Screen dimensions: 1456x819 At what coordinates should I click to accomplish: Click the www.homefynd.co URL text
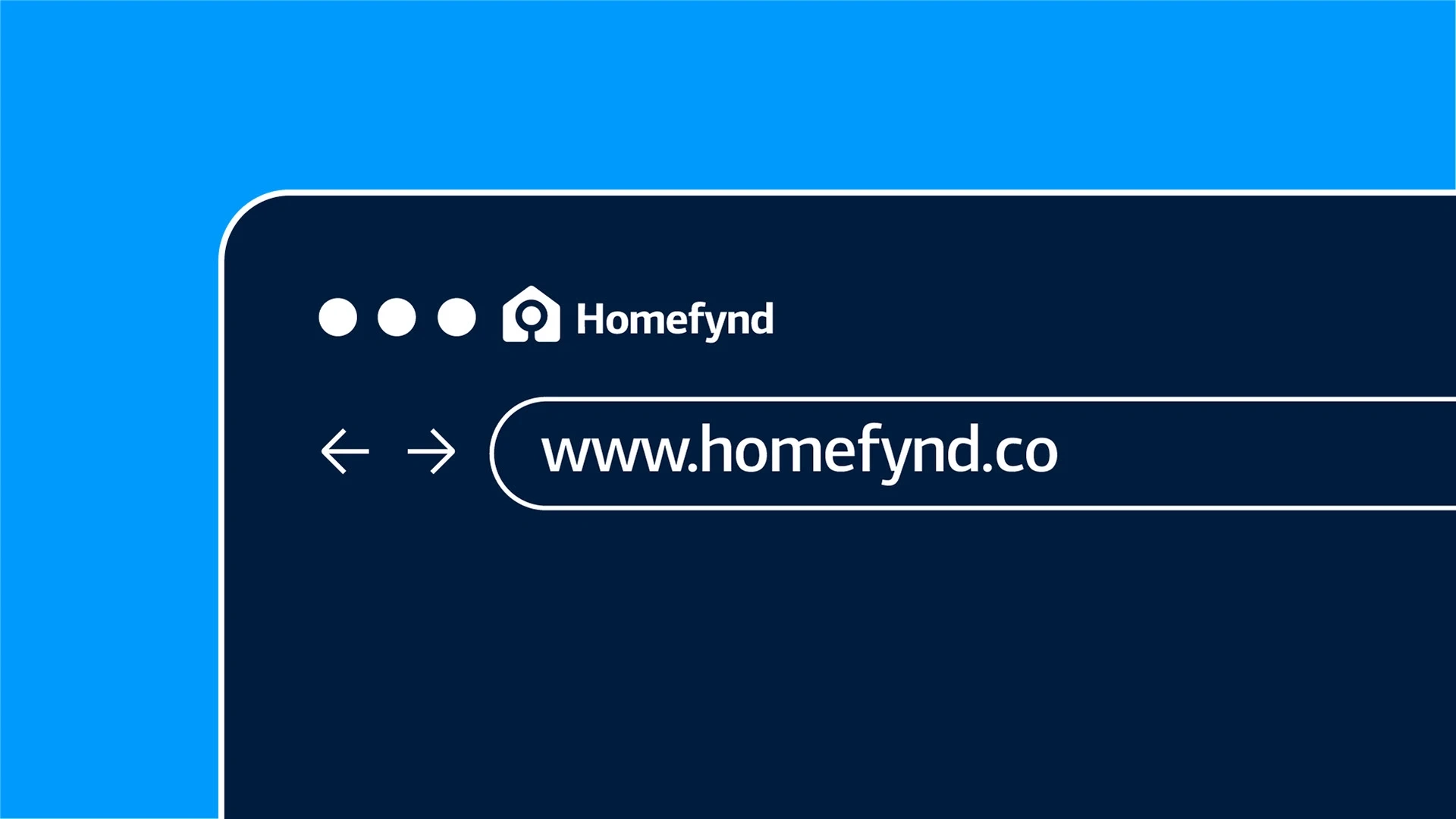point(799,453)
